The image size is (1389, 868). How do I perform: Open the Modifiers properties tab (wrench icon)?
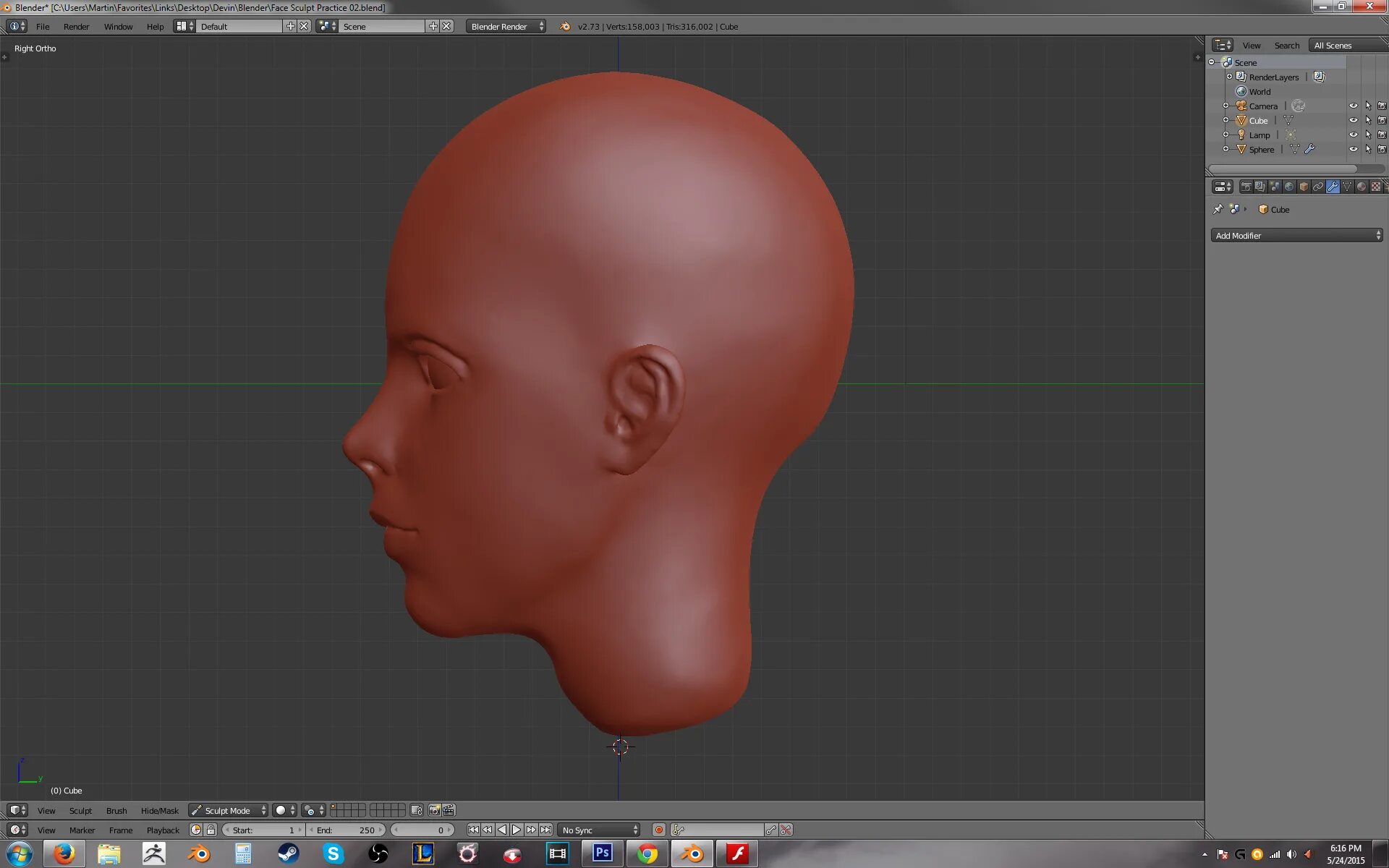tap(1333, 187)
